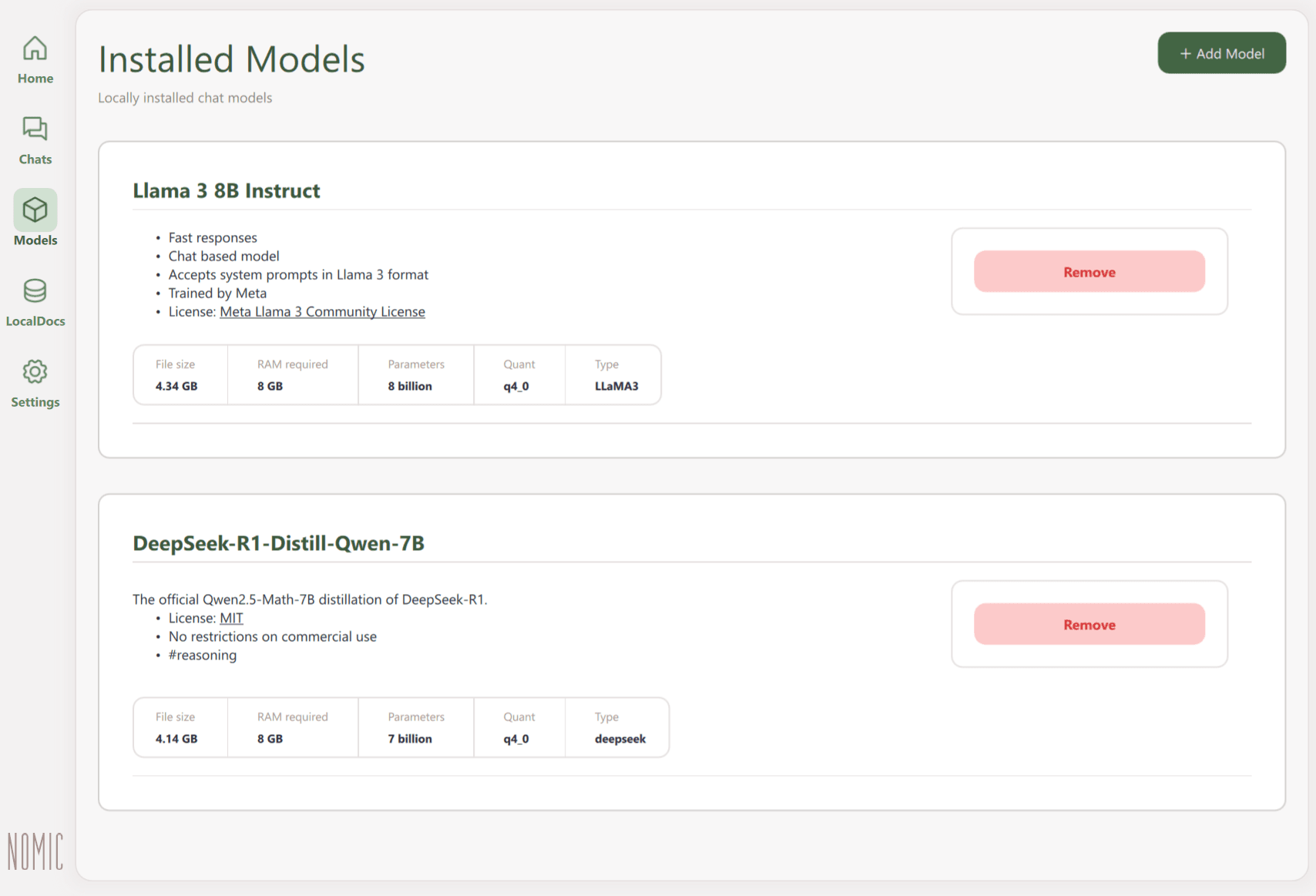Open the MIT license link
This screenshot has height=896, width=1316.
231,619
